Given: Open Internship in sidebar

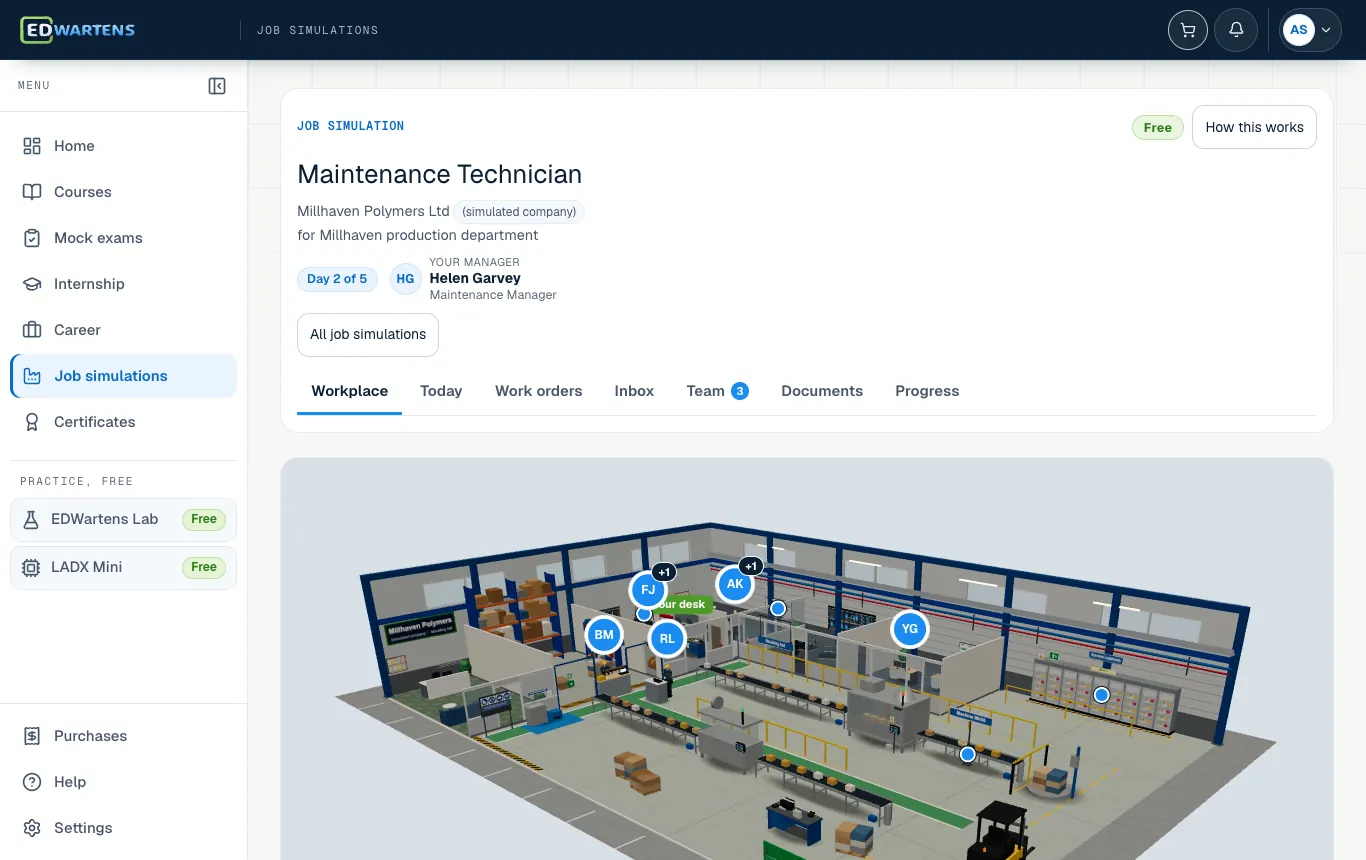Looking at the screenshot, I should point(124,284).
